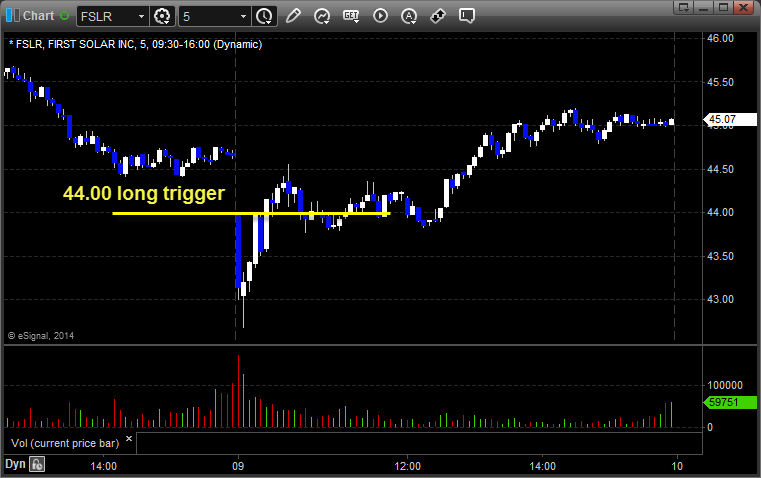Click the green connection status circle
The image size is (761, 478).
(x=64, y=16)
